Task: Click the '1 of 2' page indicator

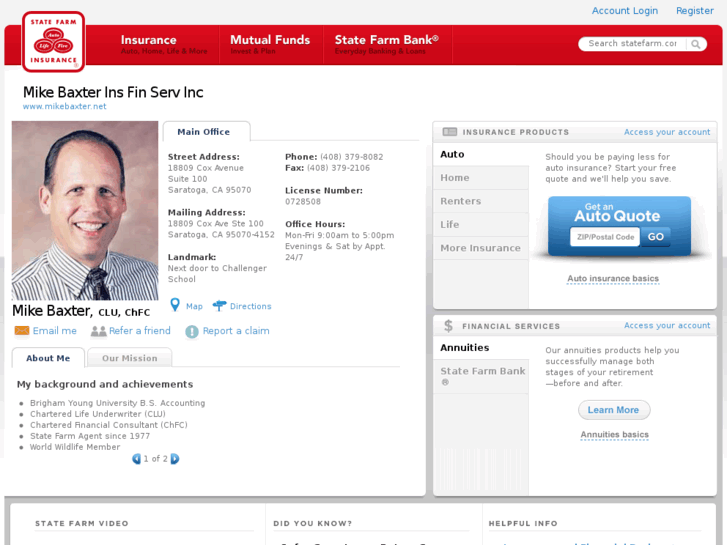Action: pyautogui.click(x=155, y=459)
